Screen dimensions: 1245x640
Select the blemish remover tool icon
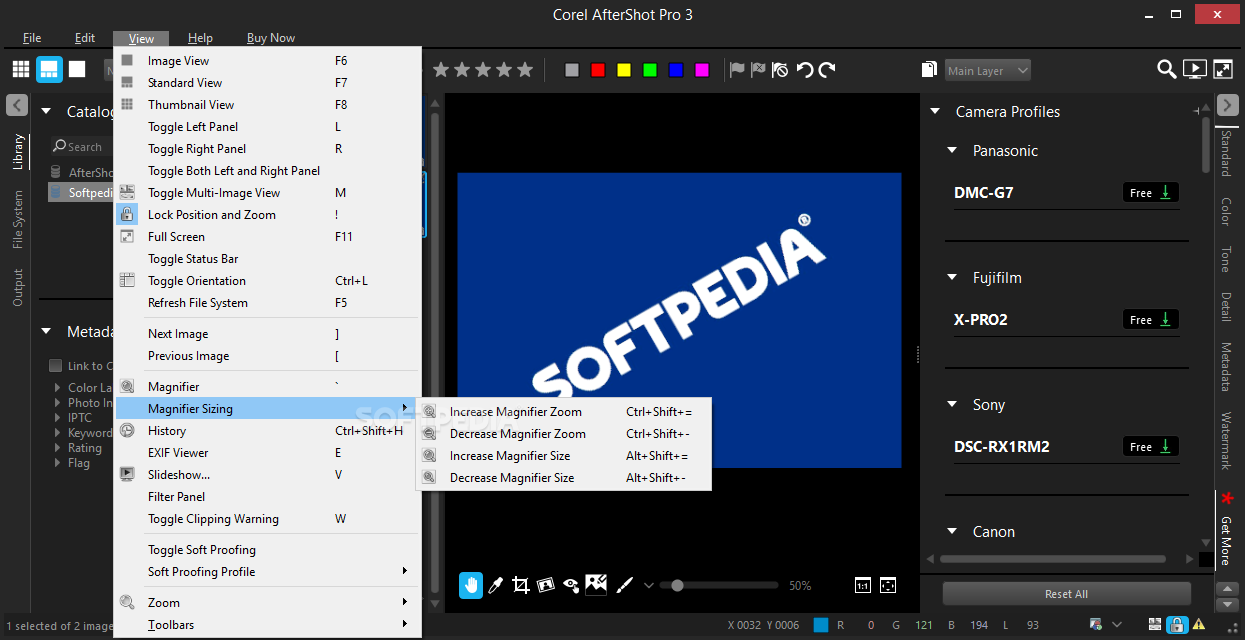point(597,584)
